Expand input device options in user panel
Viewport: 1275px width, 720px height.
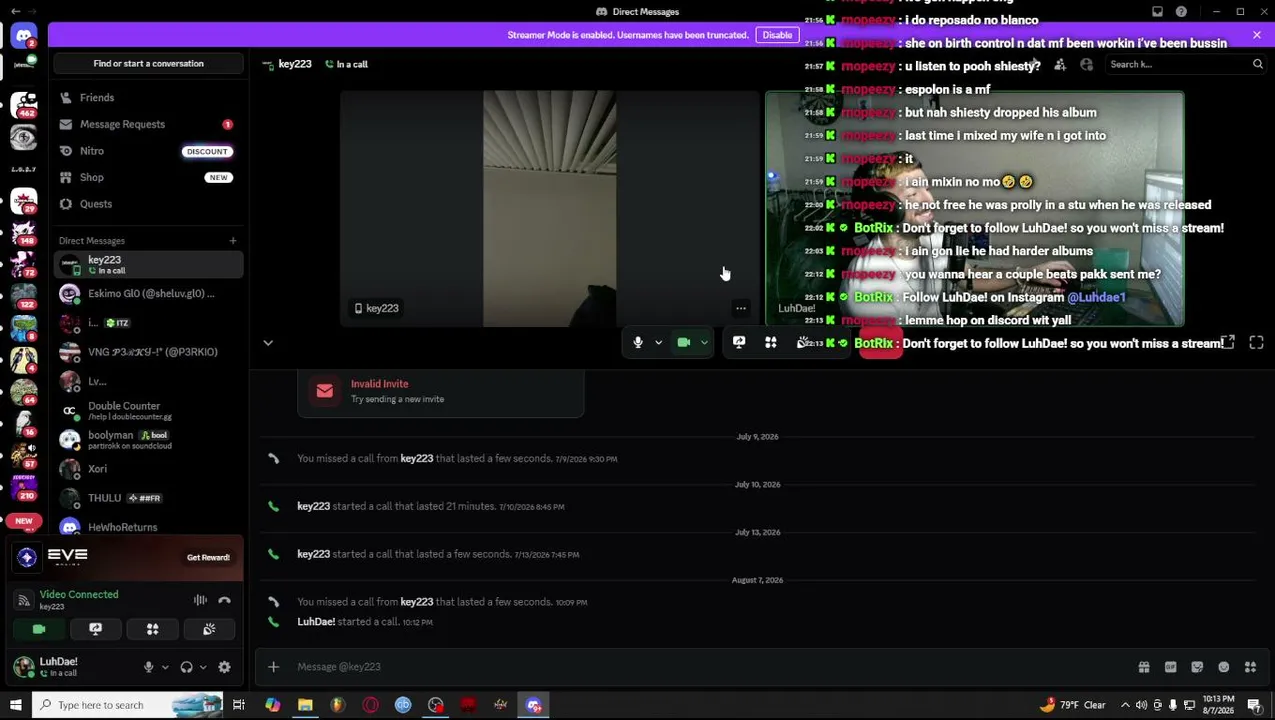tap(165, 667)
